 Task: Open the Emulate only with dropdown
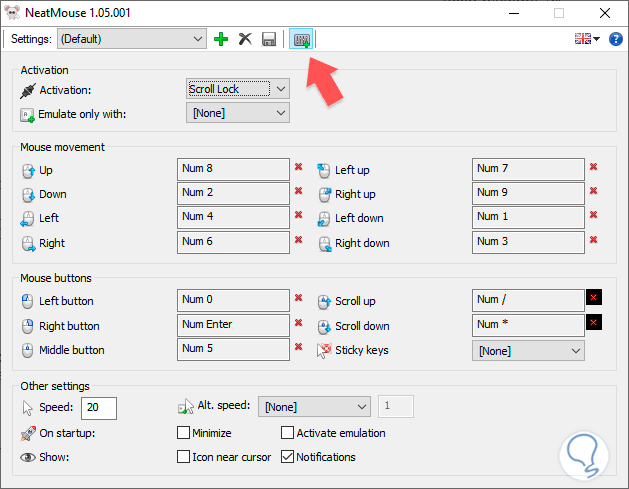[238, 113]
